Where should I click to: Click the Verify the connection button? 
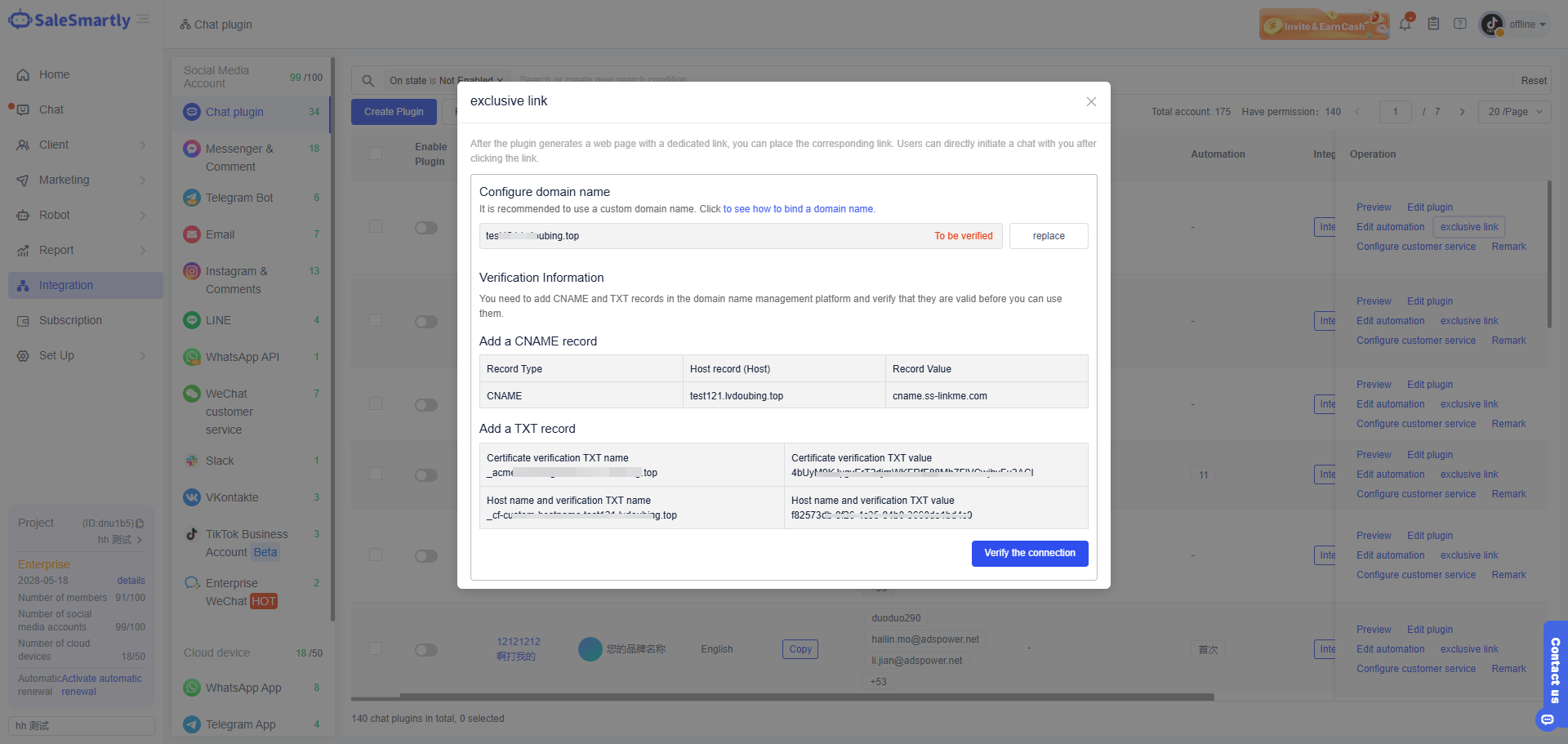pyautogui.click(x=1030, y=553)
